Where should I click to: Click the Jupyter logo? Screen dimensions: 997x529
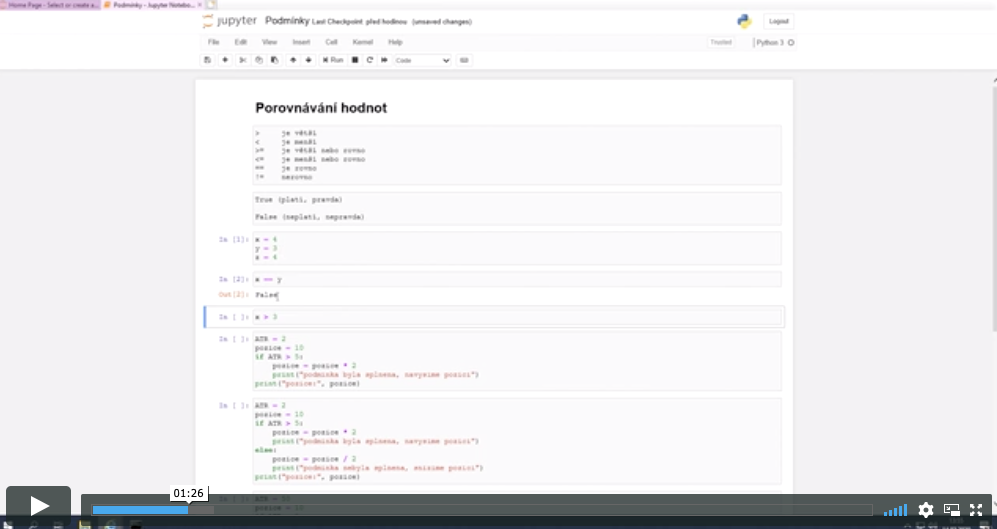point(230,21)
